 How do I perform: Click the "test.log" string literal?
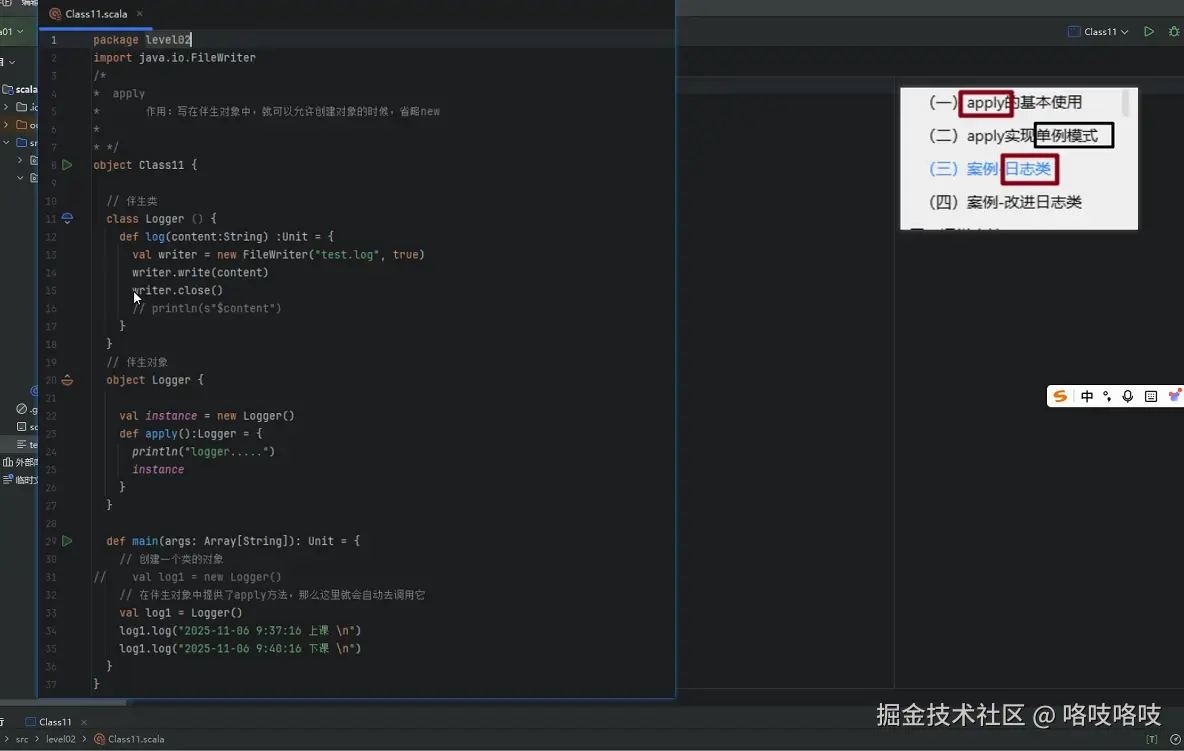click(347, 254)
